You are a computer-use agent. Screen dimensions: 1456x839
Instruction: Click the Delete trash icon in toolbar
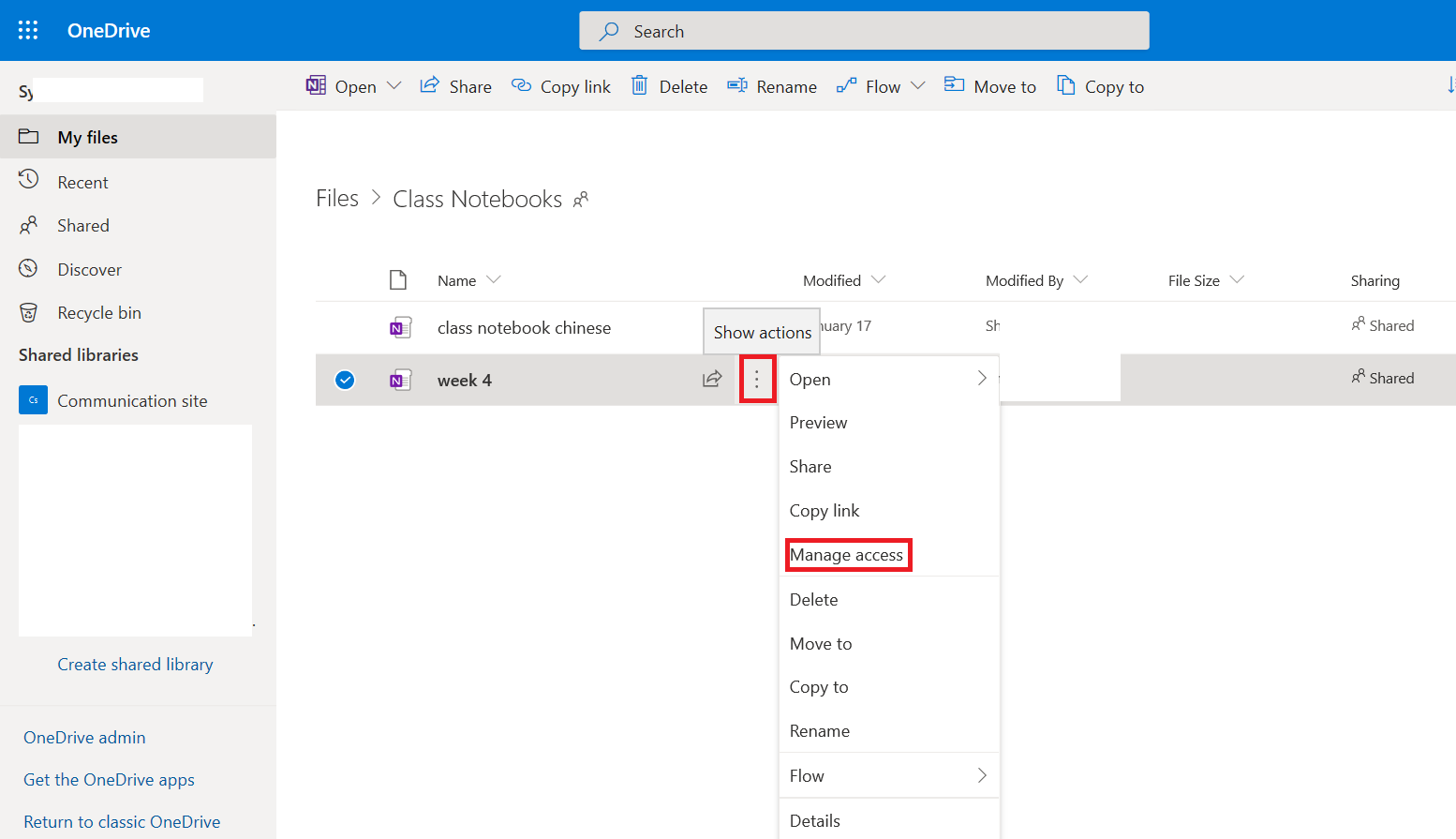639,85
